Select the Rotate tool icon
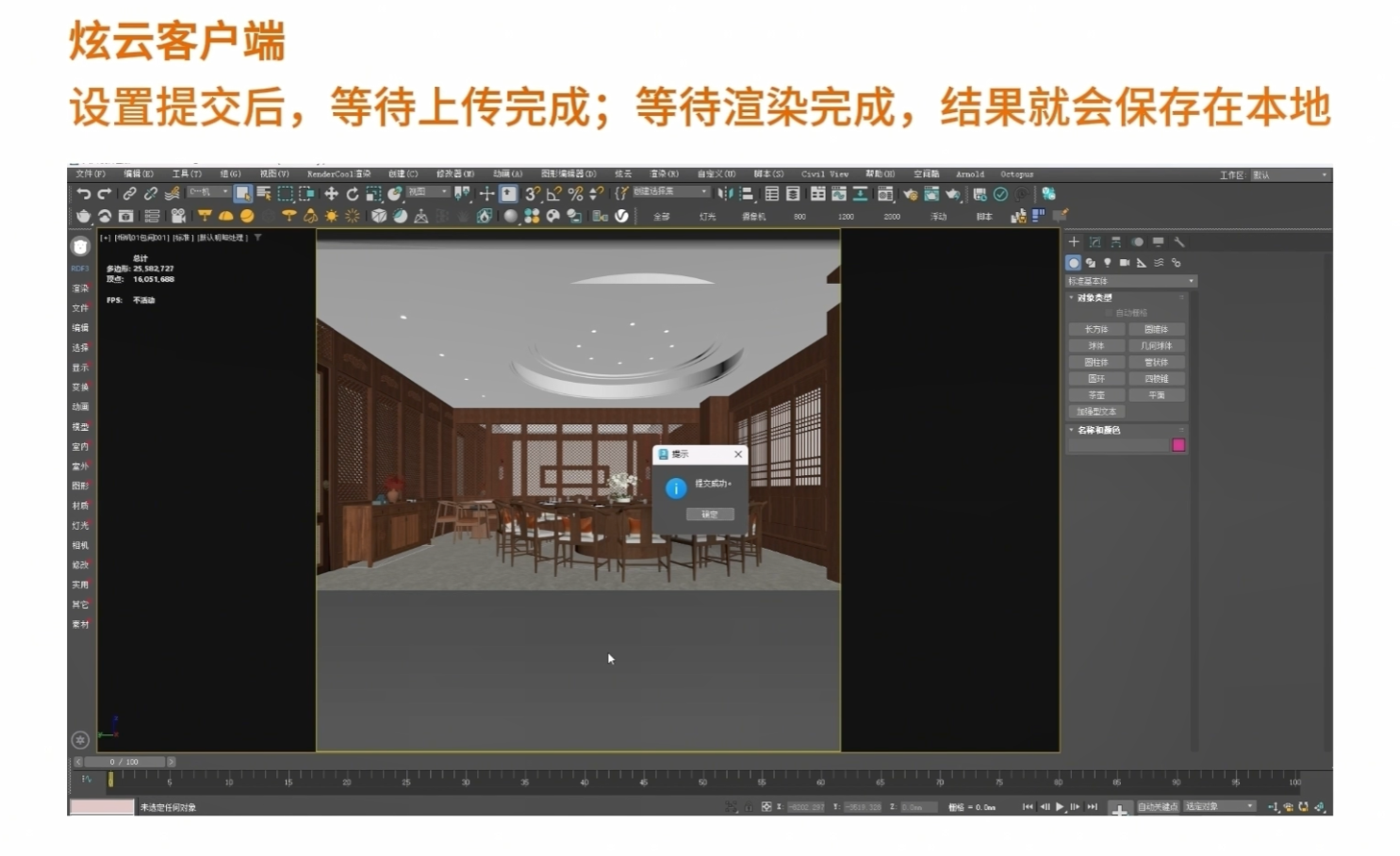1400x856 pixels. pyautogui.click(x=352, y=194)
